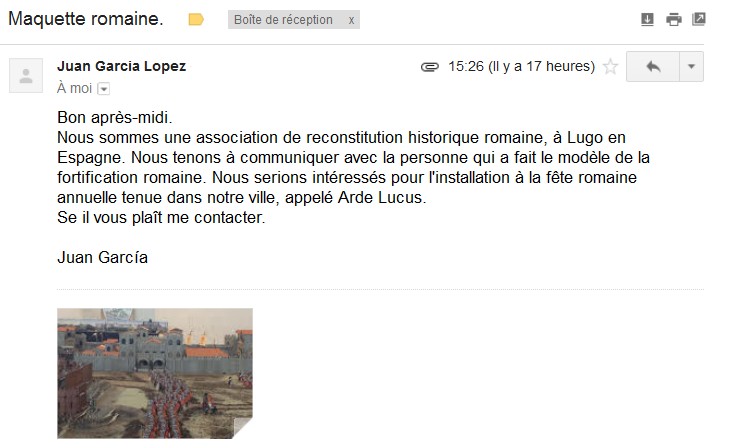
Task: Click the Juan García signature text
Action: tap(103, 257)
